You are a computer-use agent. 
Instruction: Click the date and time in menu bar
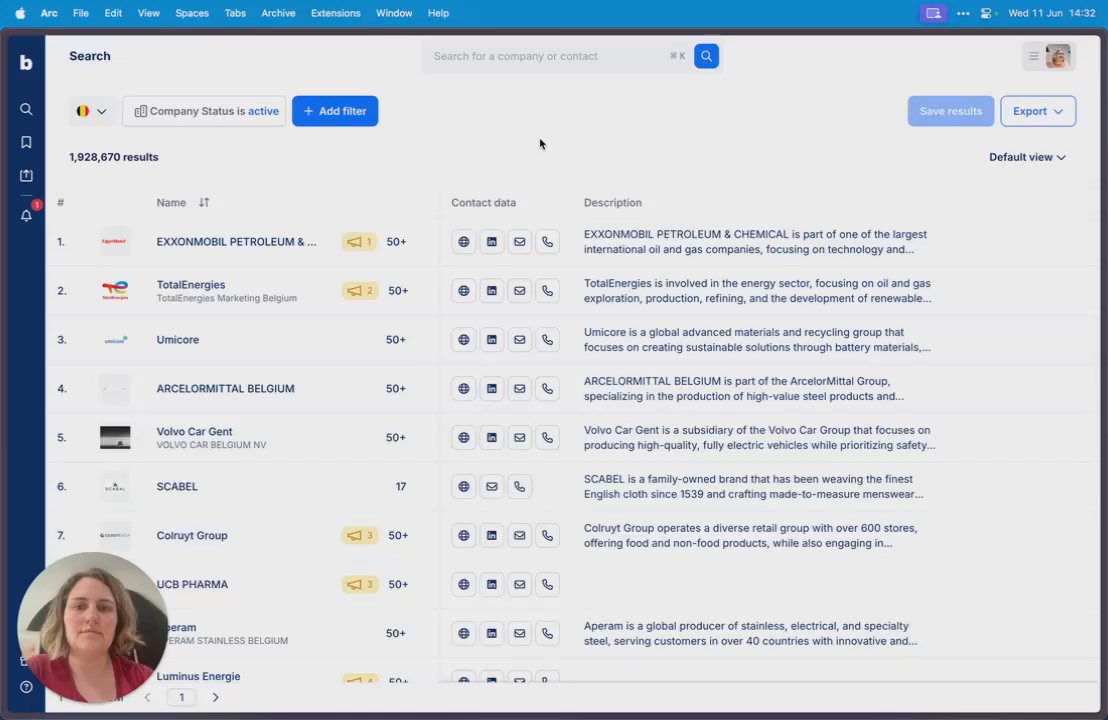click(x=1051, y=13)
